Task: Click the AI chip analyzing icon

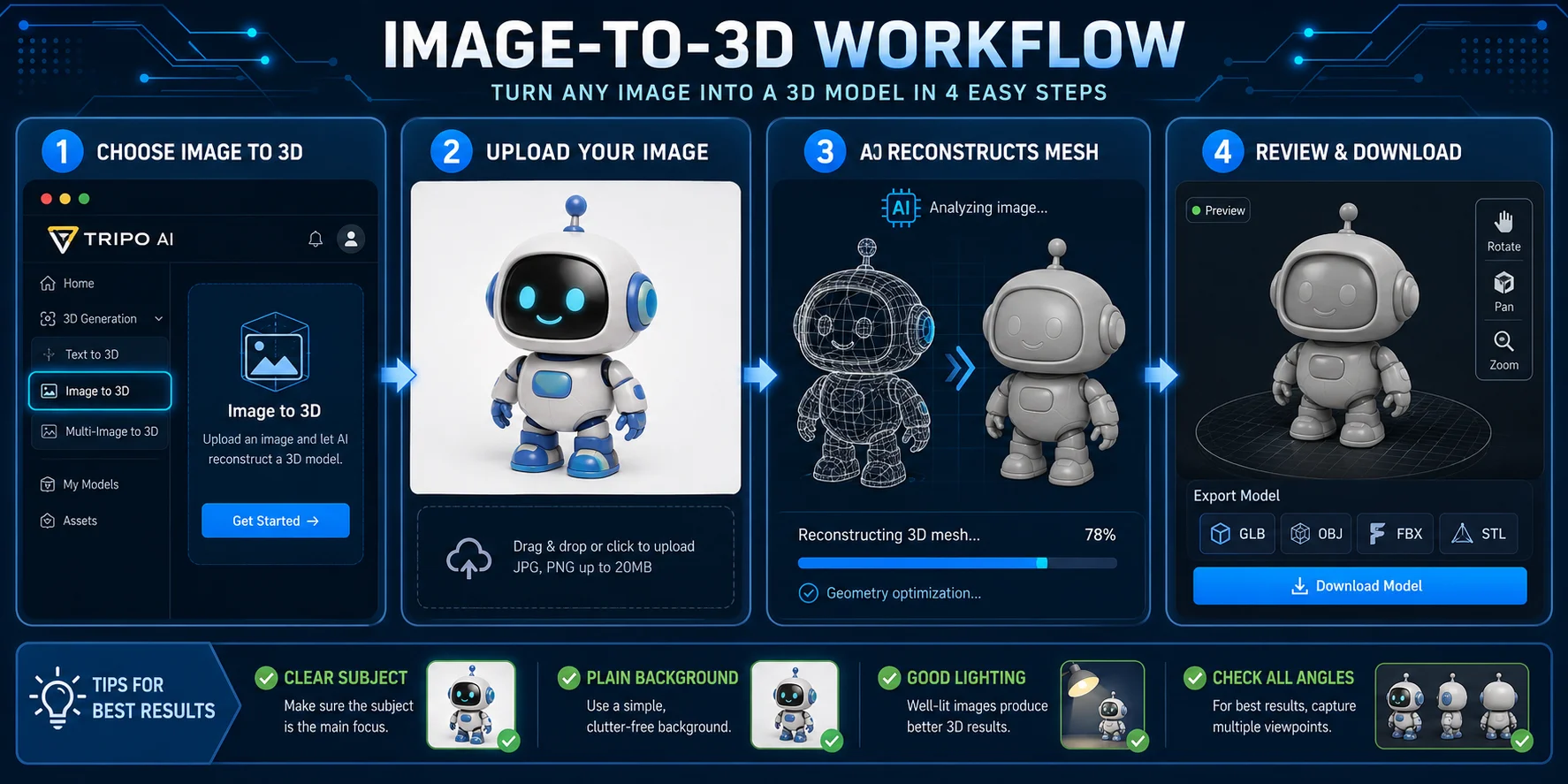Action: pos(901,208)
